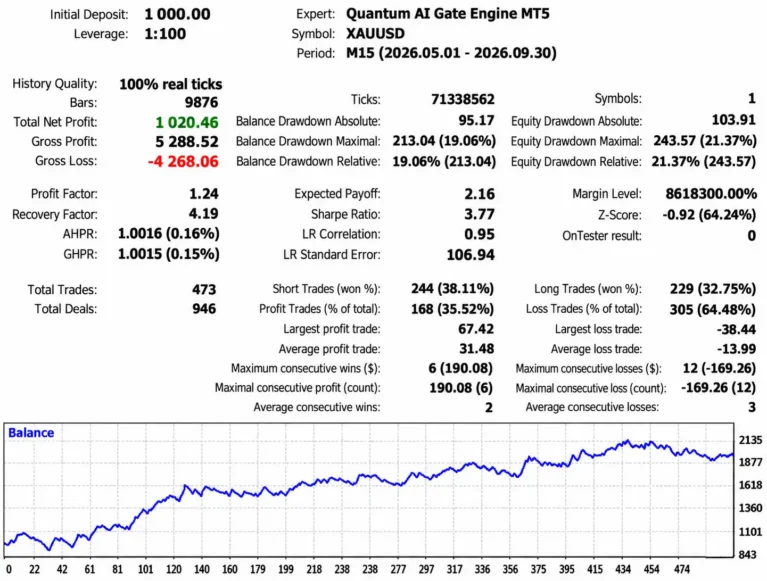This screenshot has width=767, height=581.
Task: Click the average profit trade value 31.48
Action: [476, 349]
